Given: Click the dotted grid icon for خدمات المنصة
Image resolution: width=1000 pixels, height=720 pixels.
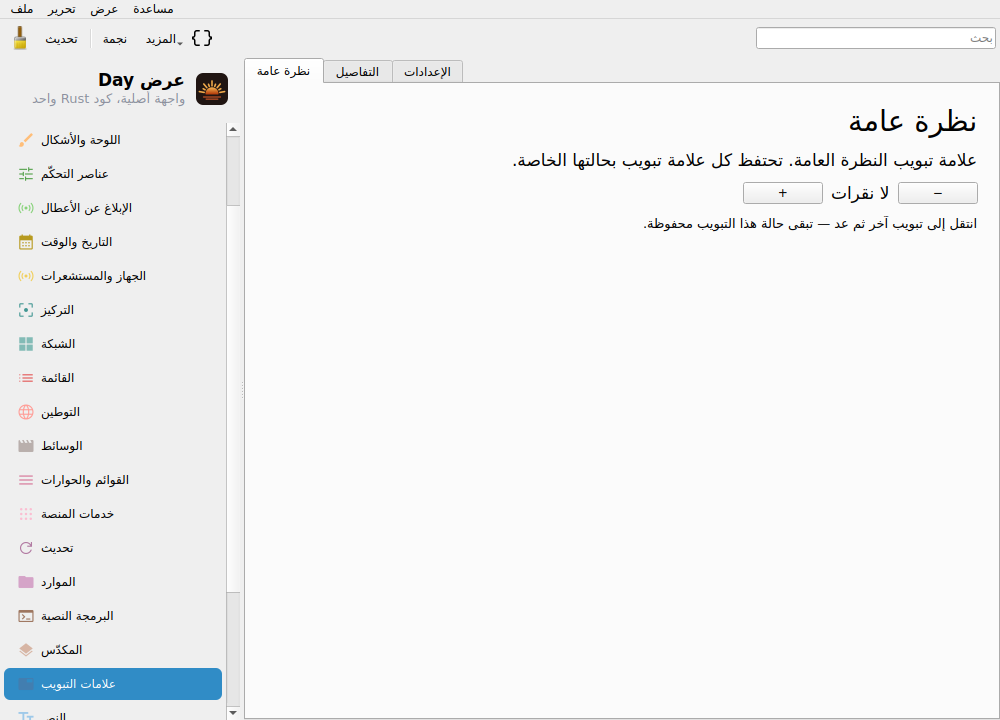Looking at the screenshot, I should 26,514.
